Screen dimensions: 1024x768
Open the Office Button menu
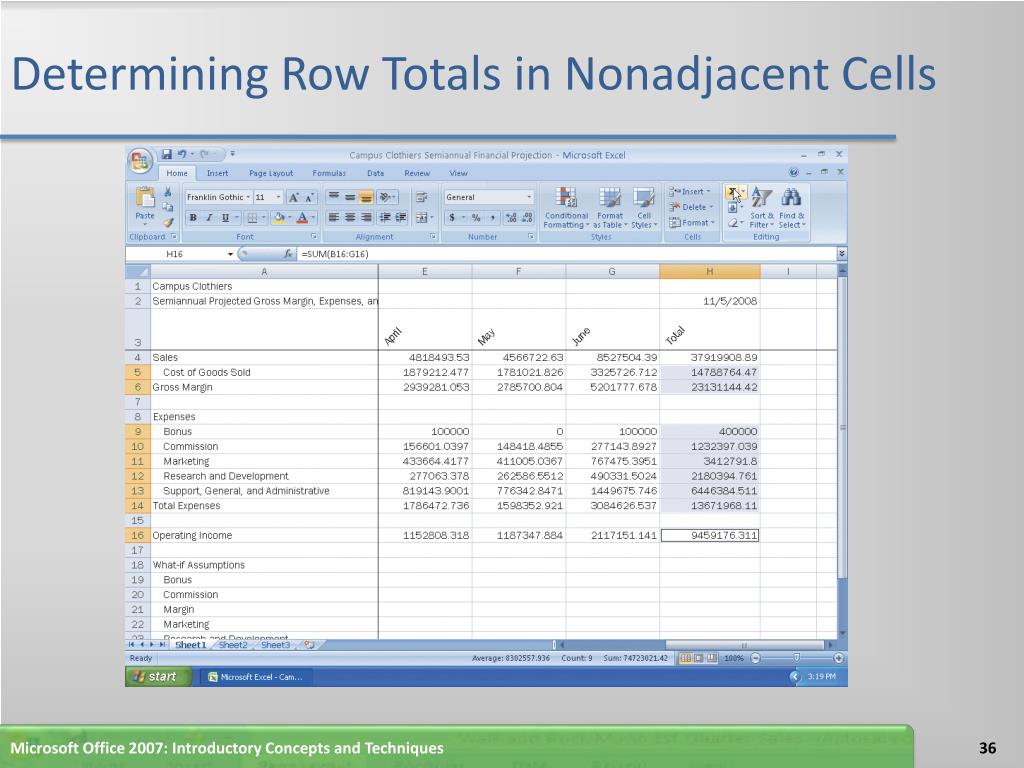(140, 161)
